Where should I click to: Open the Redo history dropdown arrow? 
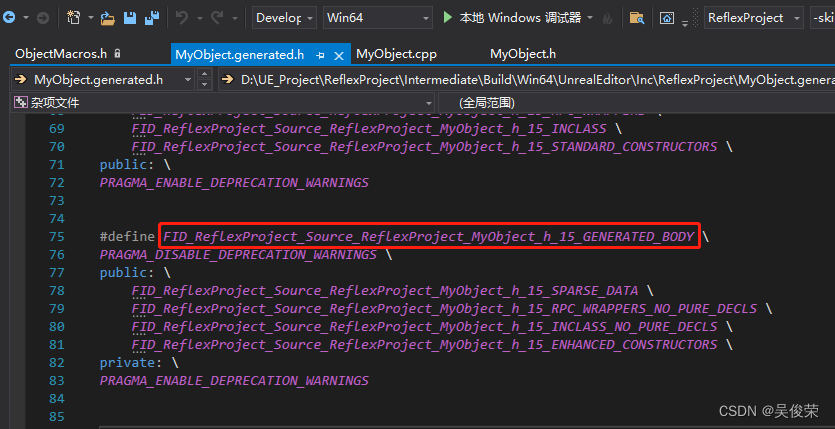tap(235, 18)
